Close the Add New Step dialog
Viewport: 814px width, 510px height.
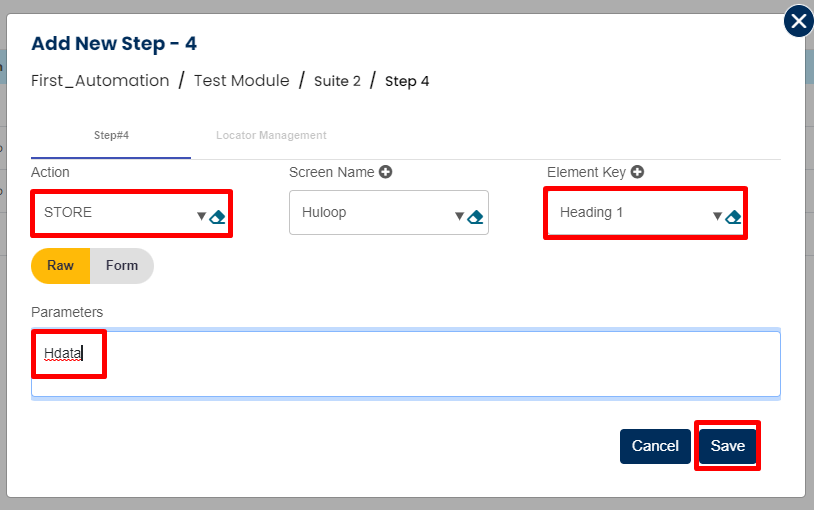[798, 21]
